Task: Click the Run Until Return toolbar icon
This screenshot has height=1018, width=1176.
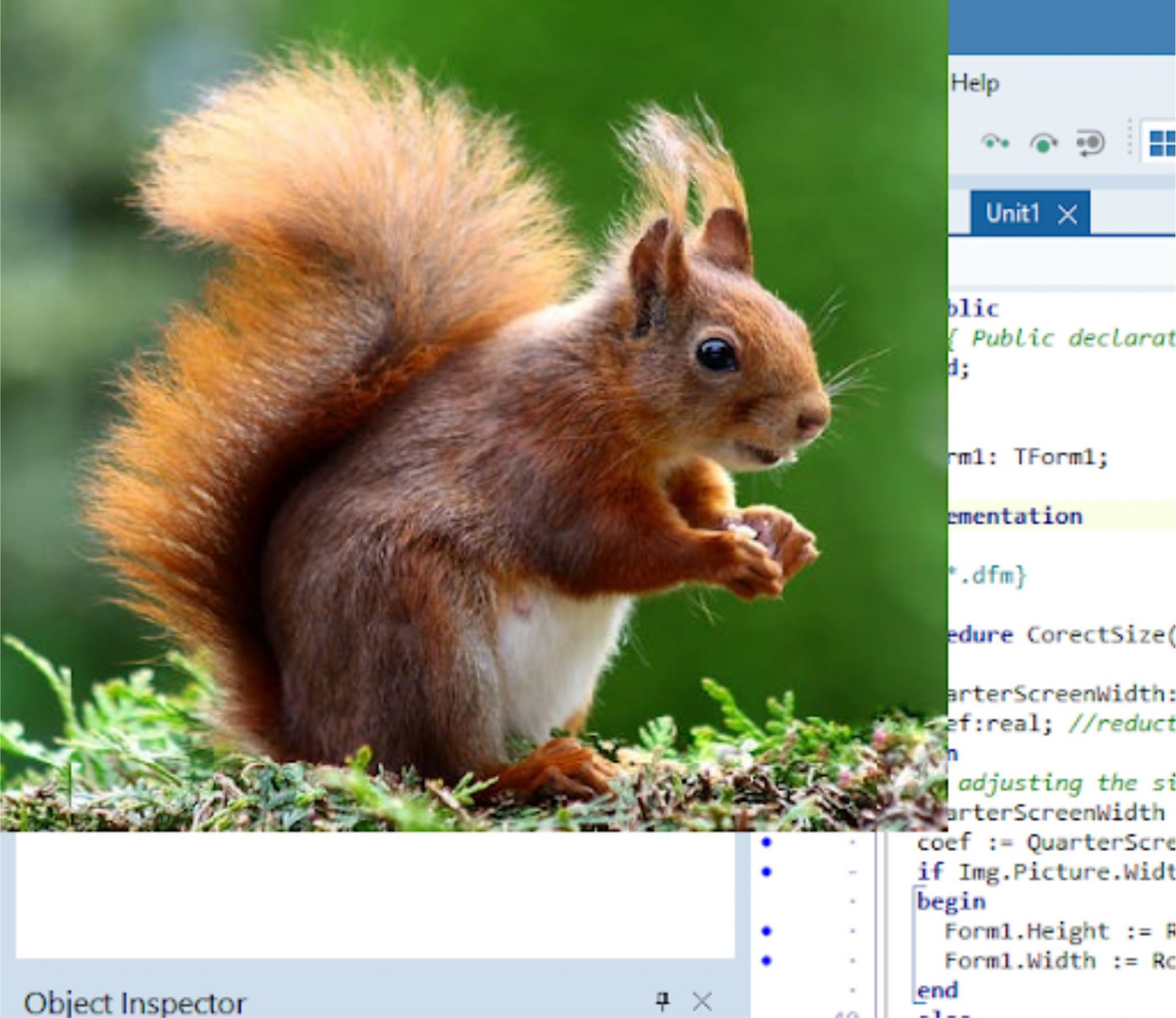Action: click(1089, 144)
